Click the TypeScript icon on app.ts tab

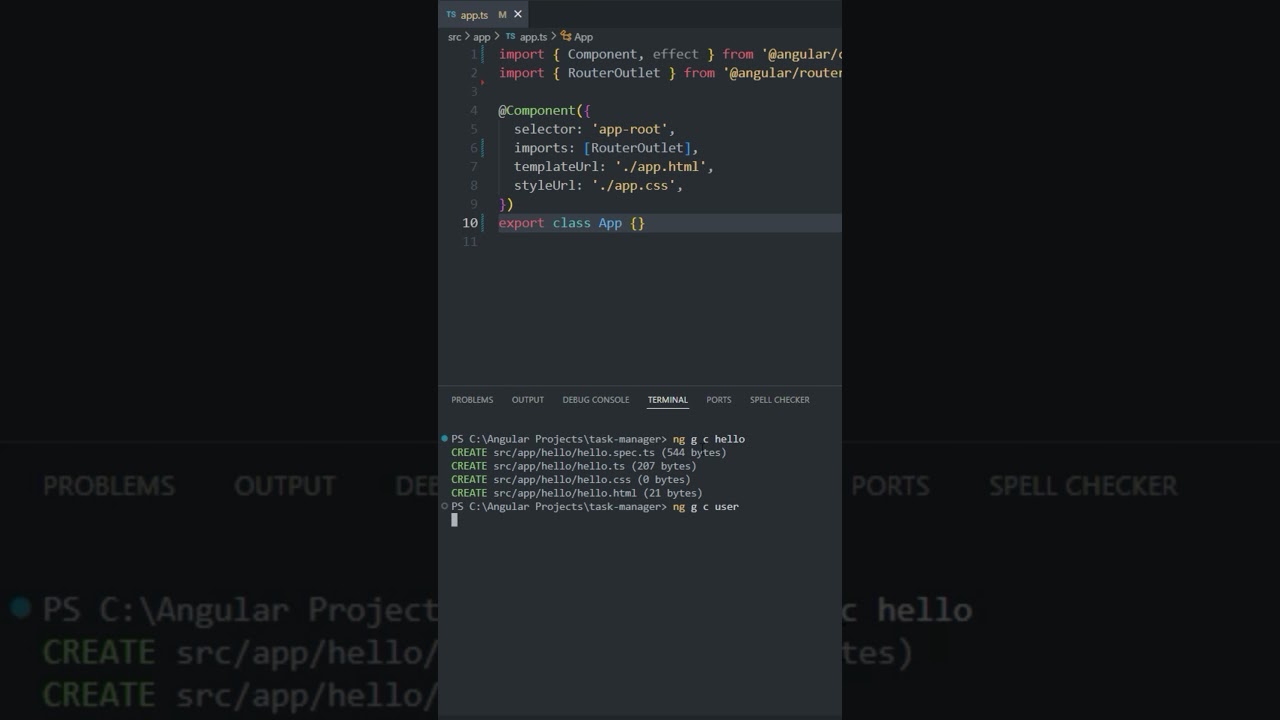click(x=451, y=15)
